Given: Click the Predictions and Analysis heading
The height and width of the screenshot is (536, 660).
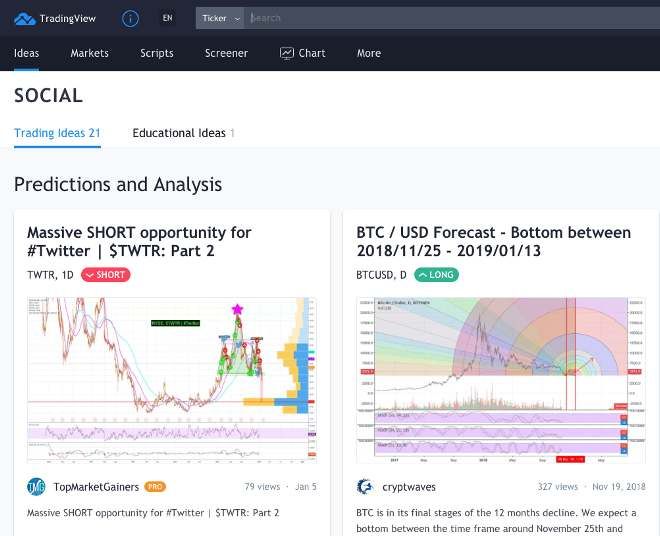Looking at the screenshot, I should point(118,184).
